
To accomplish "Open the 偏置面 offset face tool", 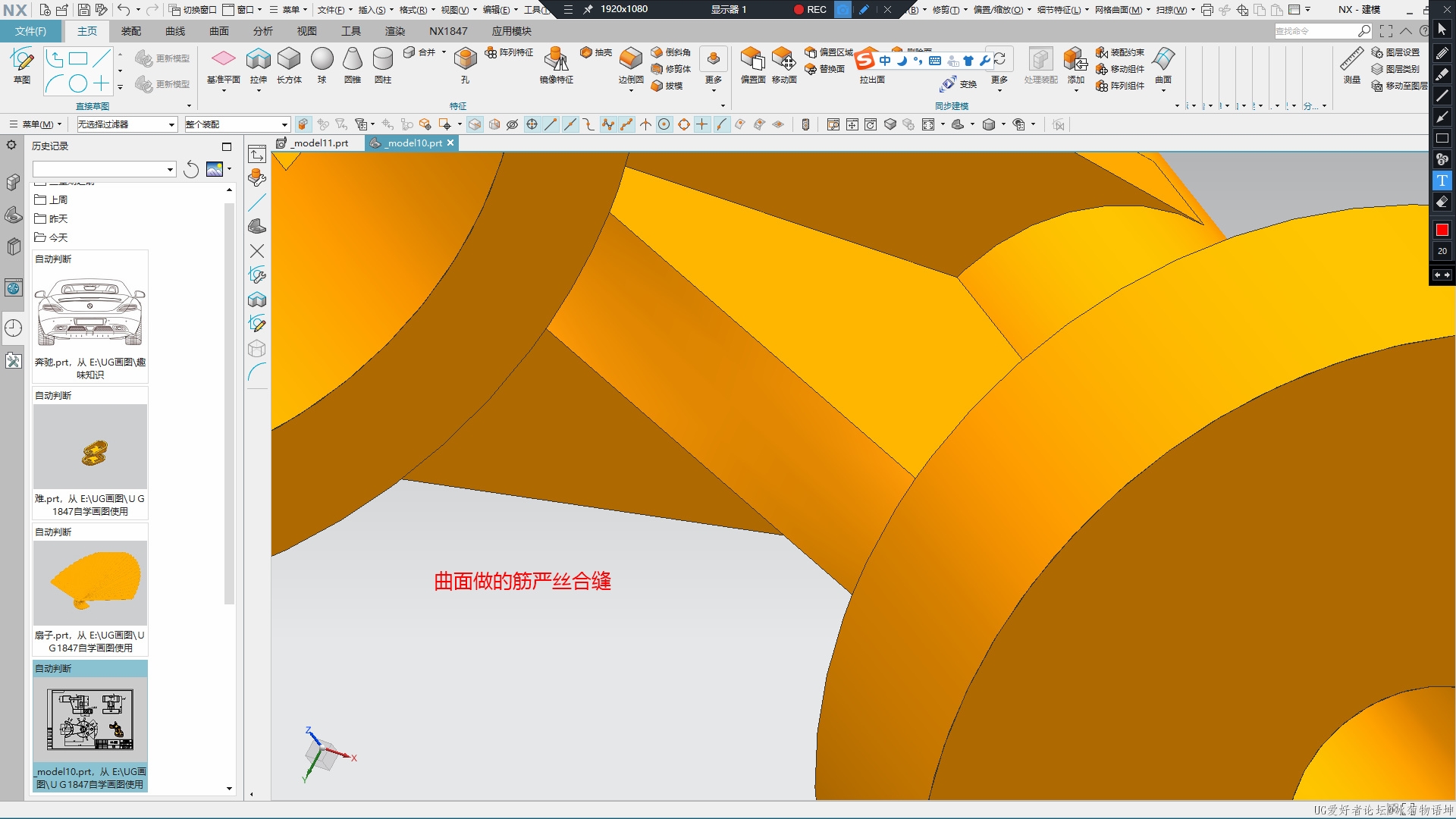I will point(753,65).
